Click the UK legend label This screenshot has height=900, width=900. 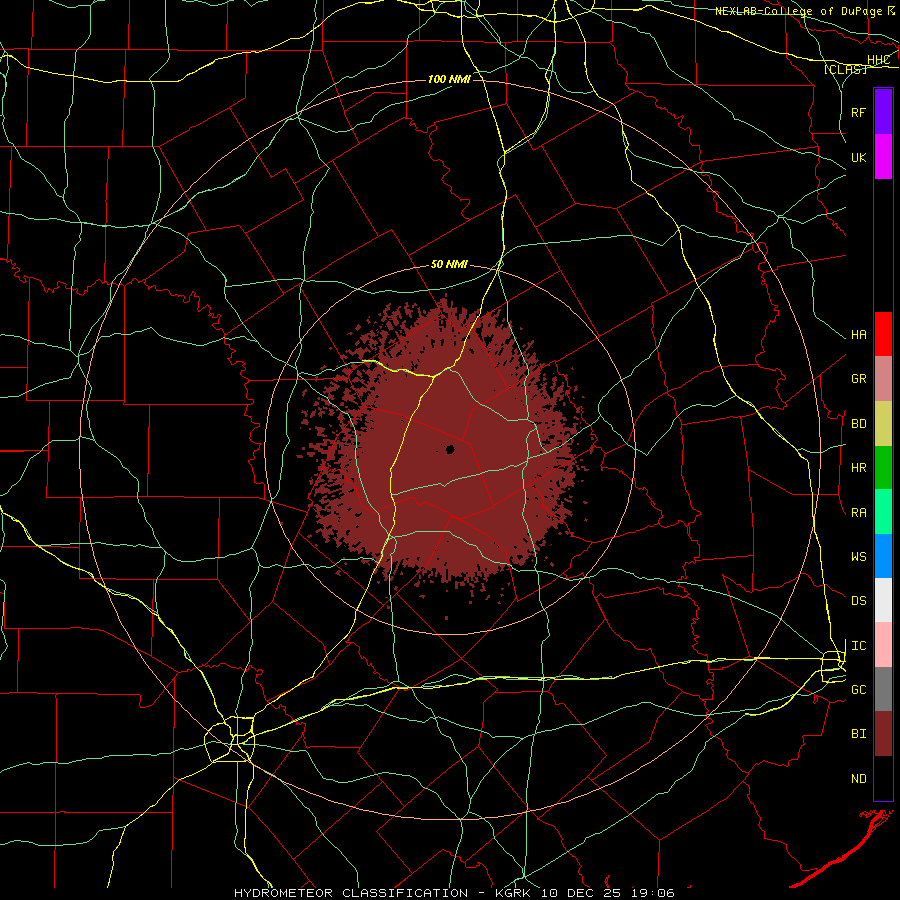(x=859, y=157)
